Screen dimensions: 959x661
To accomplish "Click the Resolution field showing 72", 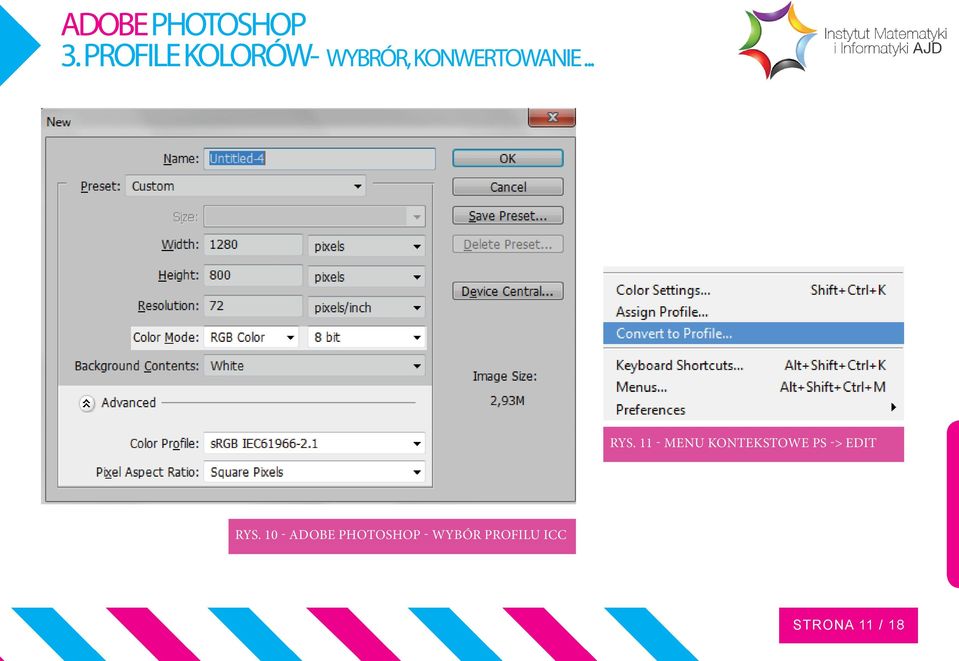I will 253,306.
